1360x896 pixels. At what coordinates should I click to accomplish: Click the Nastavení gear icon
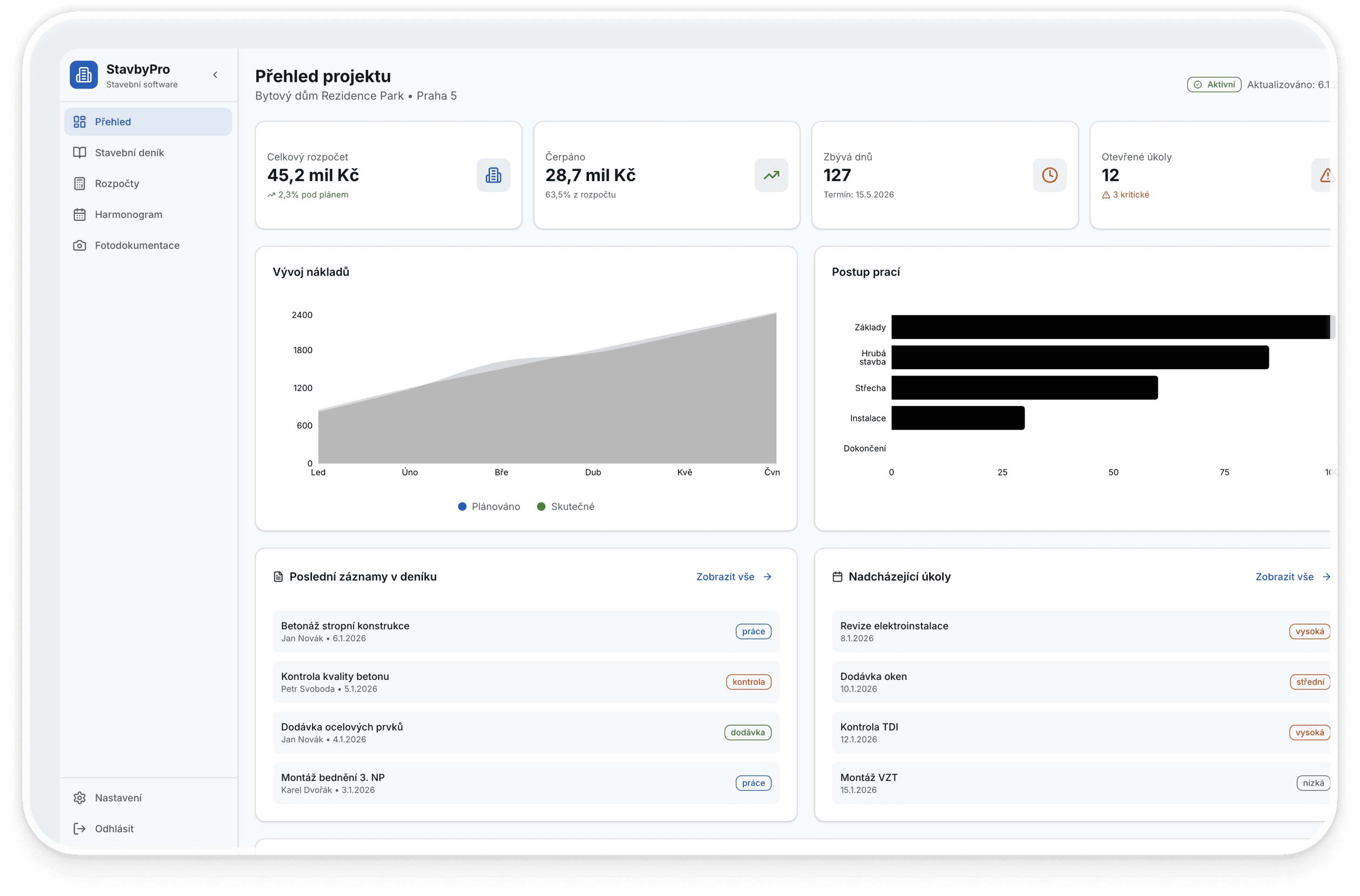pyautogui.click(x=80, y=798)
